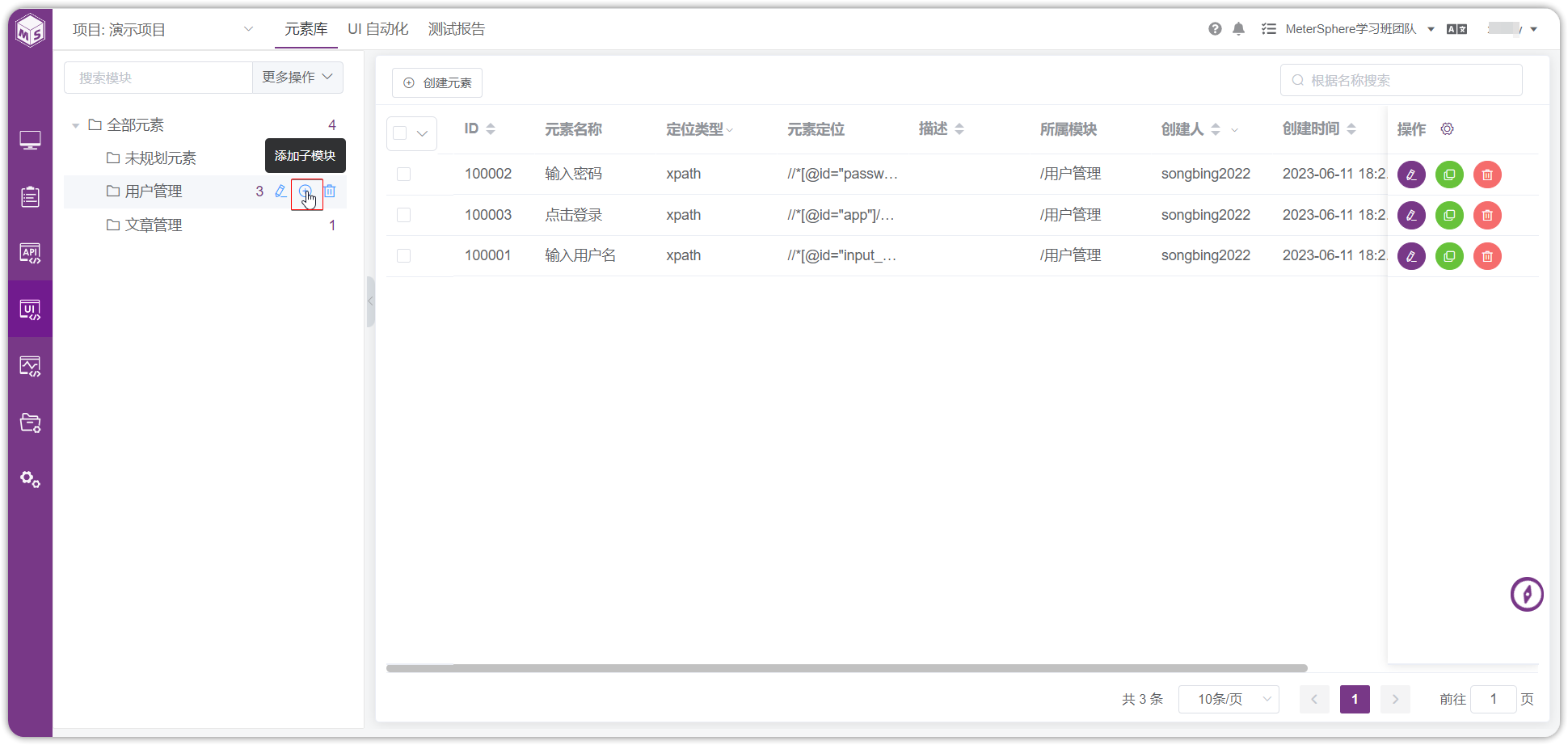This screenshot has height=745, width=1568.
Task: Open the project settings folder icon
Action: pos(31,423)
